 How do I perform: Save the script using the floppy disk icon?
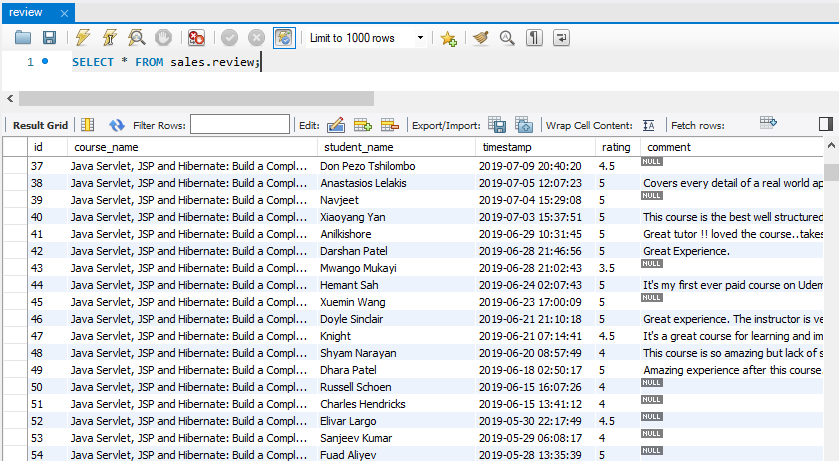pyautogui.click(x=49, y=38)
